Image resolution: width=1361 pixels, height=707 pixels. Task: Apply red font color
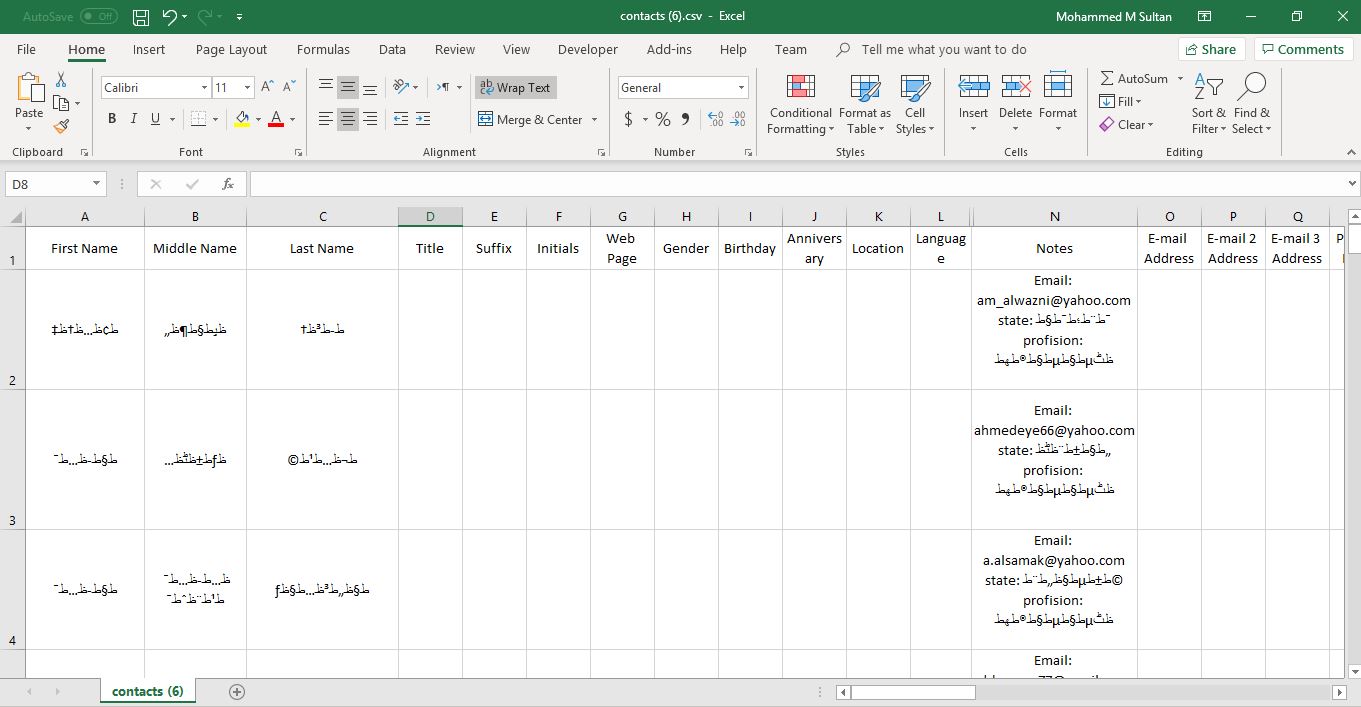(276, 119)
